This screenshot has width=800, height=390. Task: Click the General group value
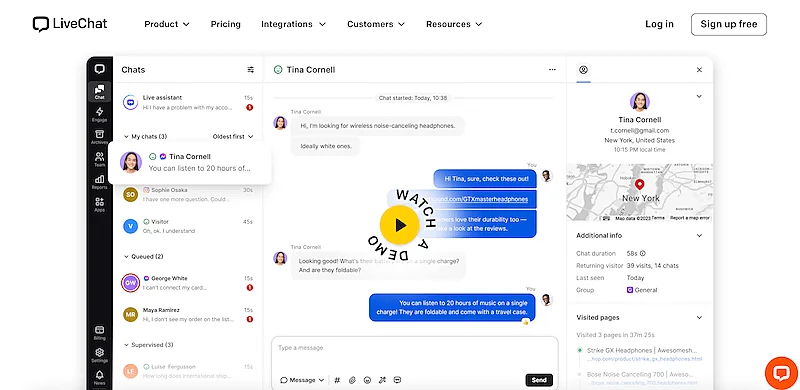642,290
